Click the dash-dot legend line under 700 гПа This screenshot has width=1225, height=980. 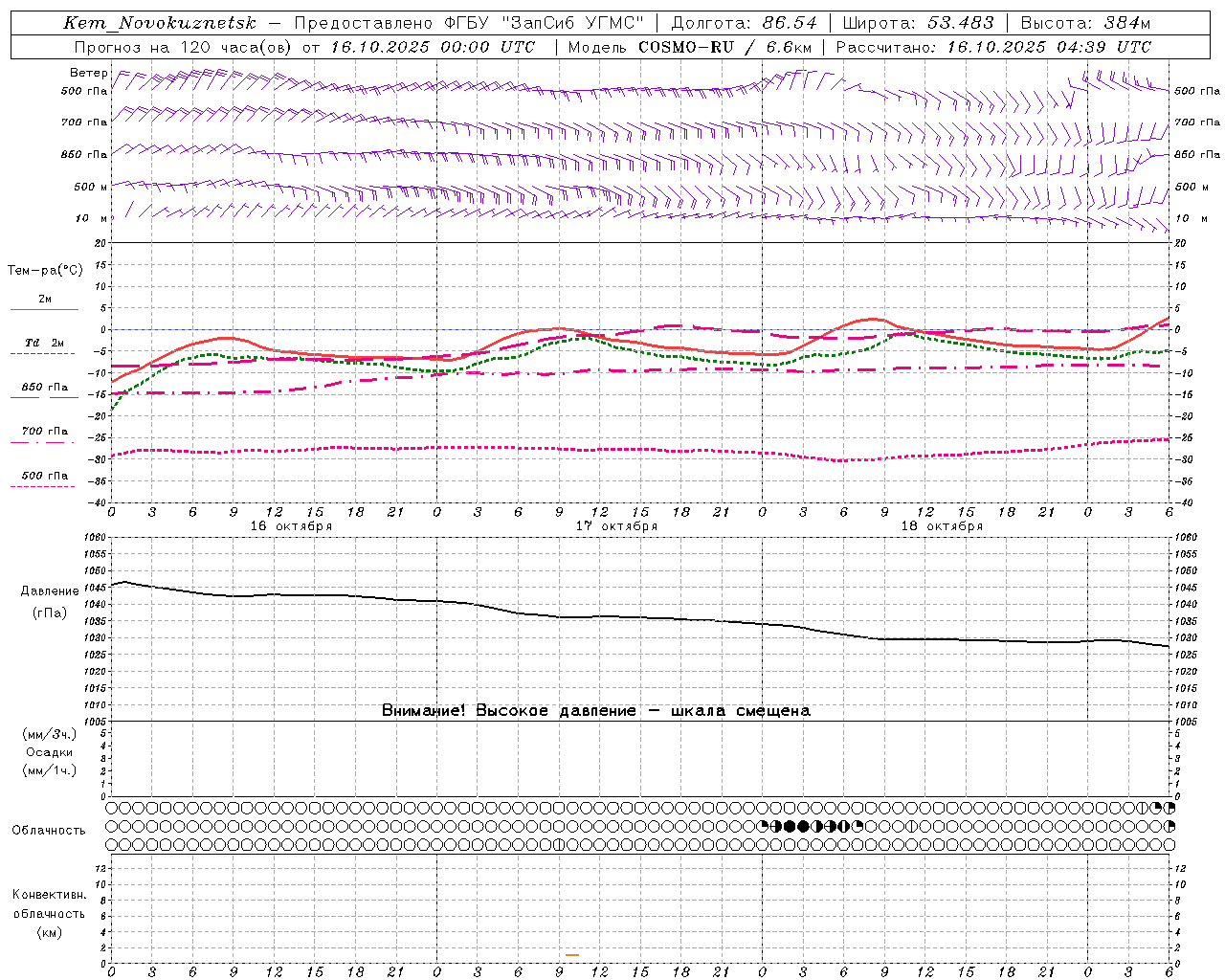42,442
